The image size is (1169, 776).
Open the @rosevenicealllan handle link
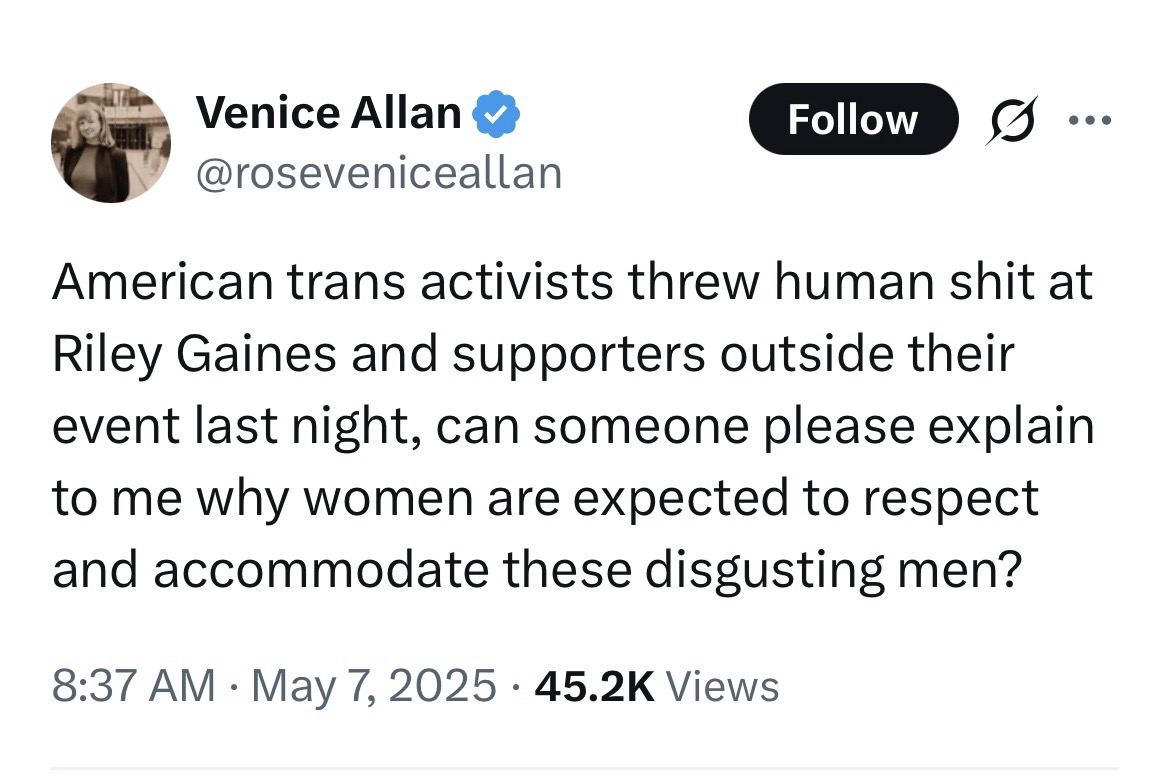379,173
